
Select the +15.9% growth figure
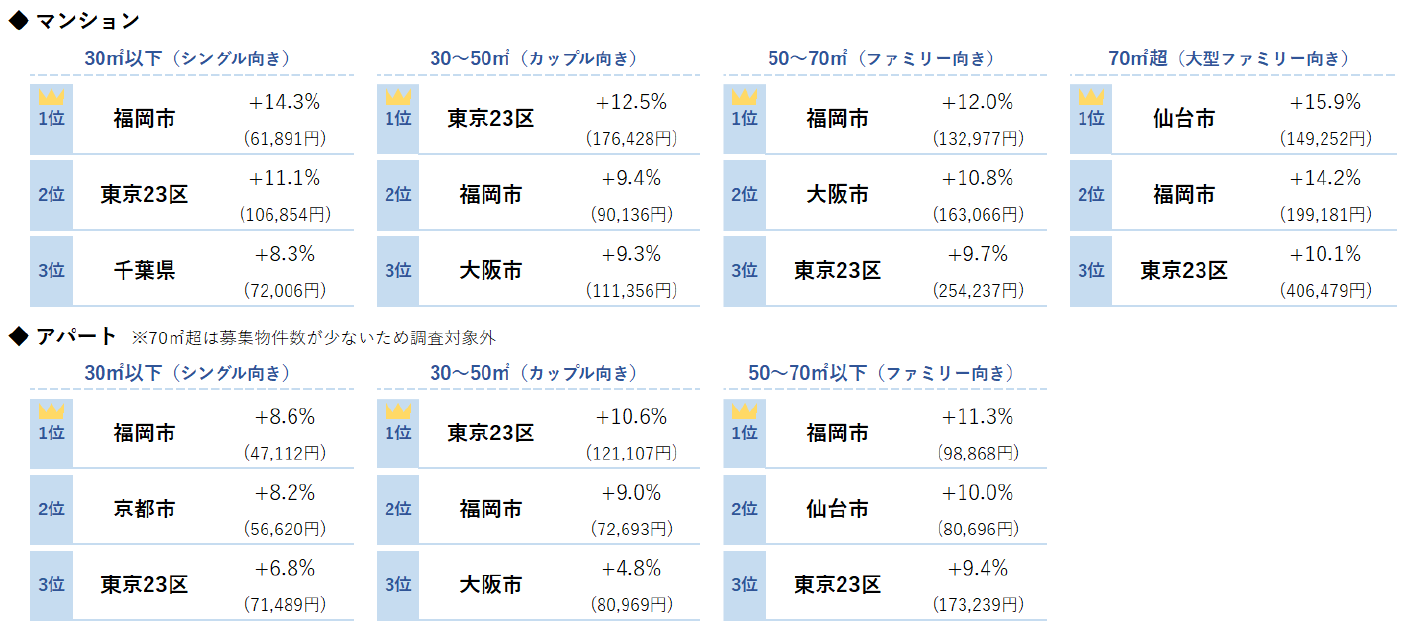[x=1325, y=102]
